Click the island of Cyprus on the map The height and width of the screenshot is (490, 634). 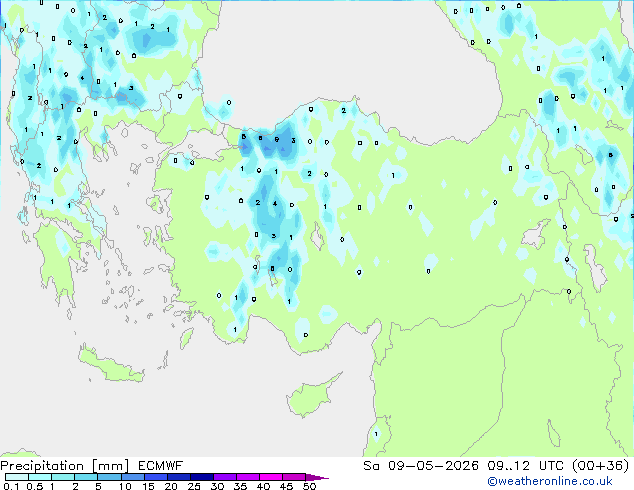[311, 397]
